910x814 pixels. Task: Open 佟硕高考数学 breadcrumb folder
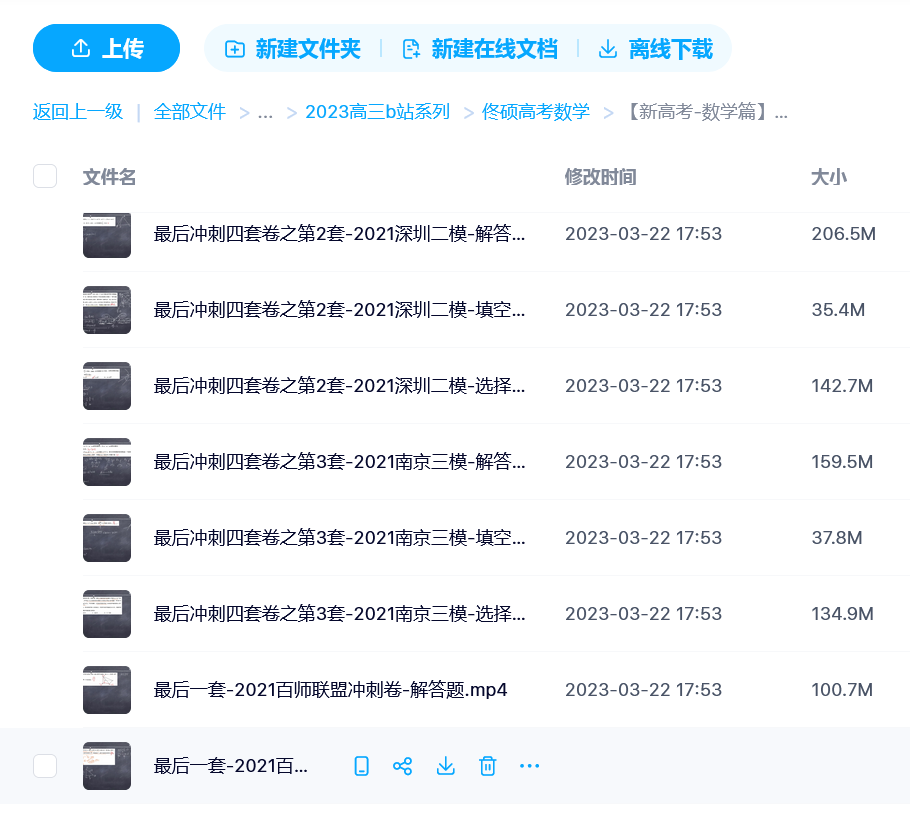click(536, 112)
